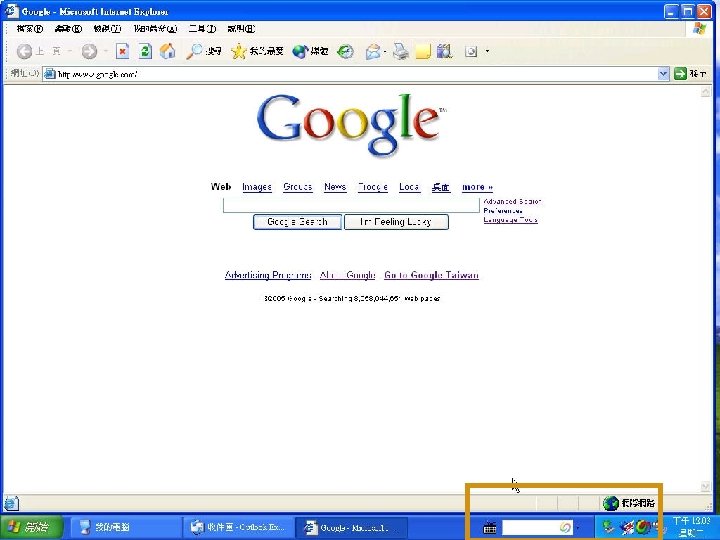Print the page using printer icon
This screenshot has height=540, width=720.
coord(400,51)
